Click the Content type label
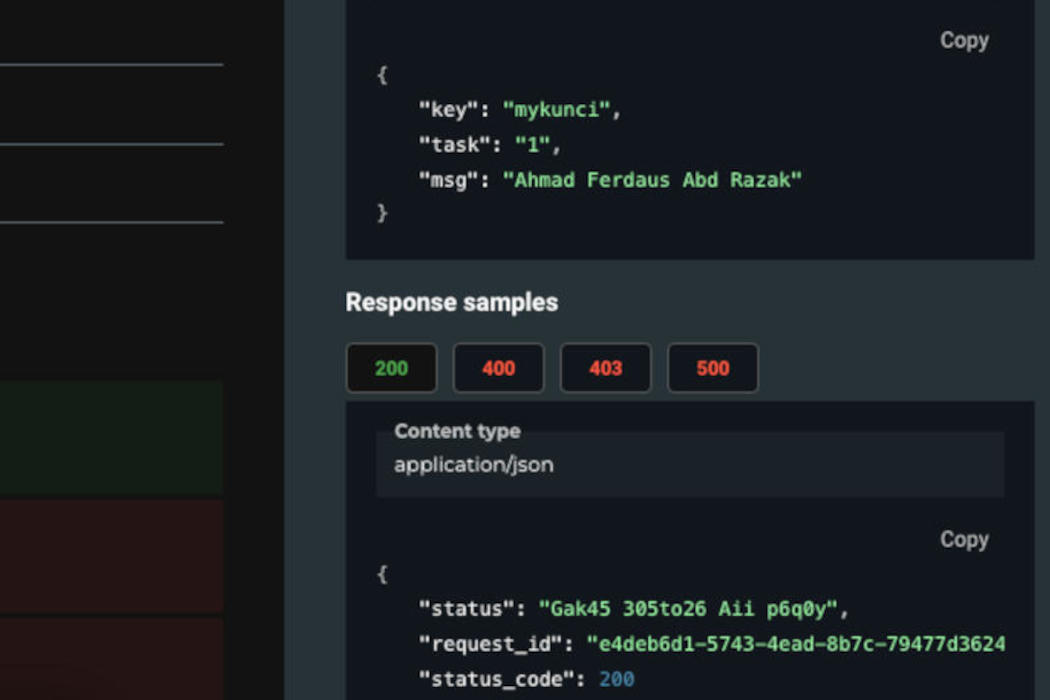Viewport: 1050px width, 700px height. [457, 431]
